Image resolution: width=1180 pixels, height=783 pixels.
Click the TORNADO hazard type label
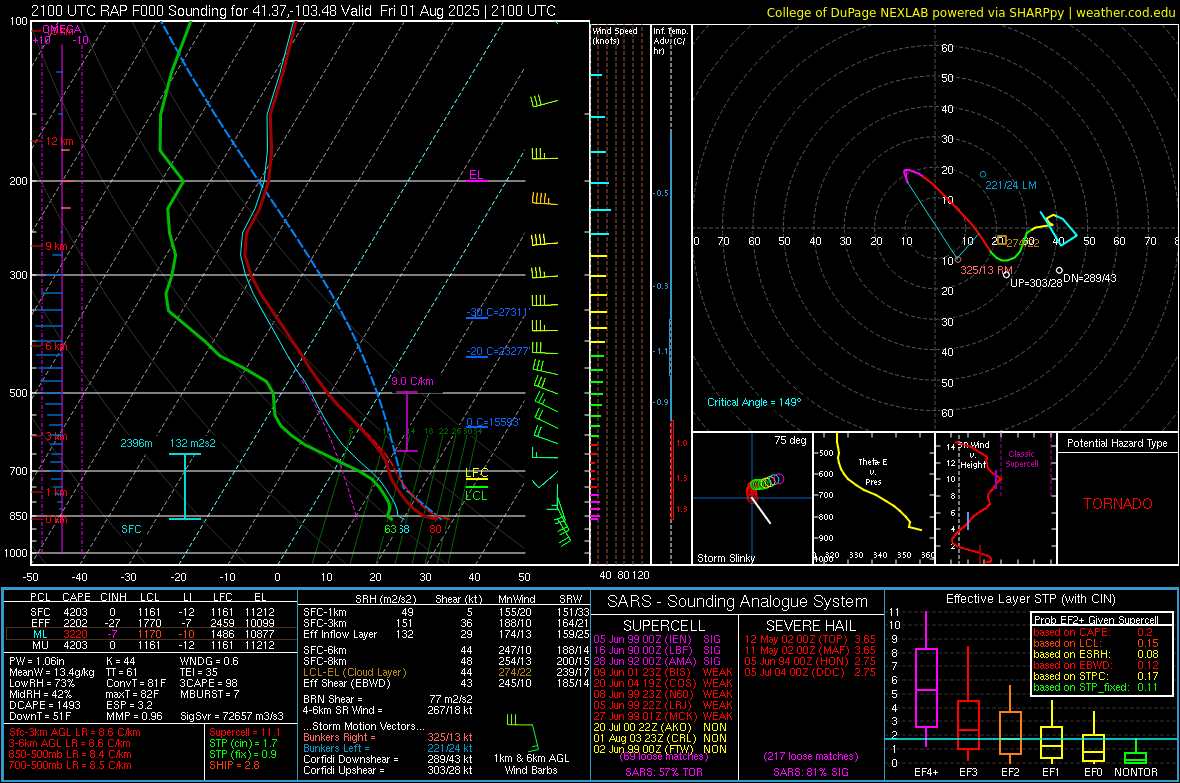(1118, 504)
